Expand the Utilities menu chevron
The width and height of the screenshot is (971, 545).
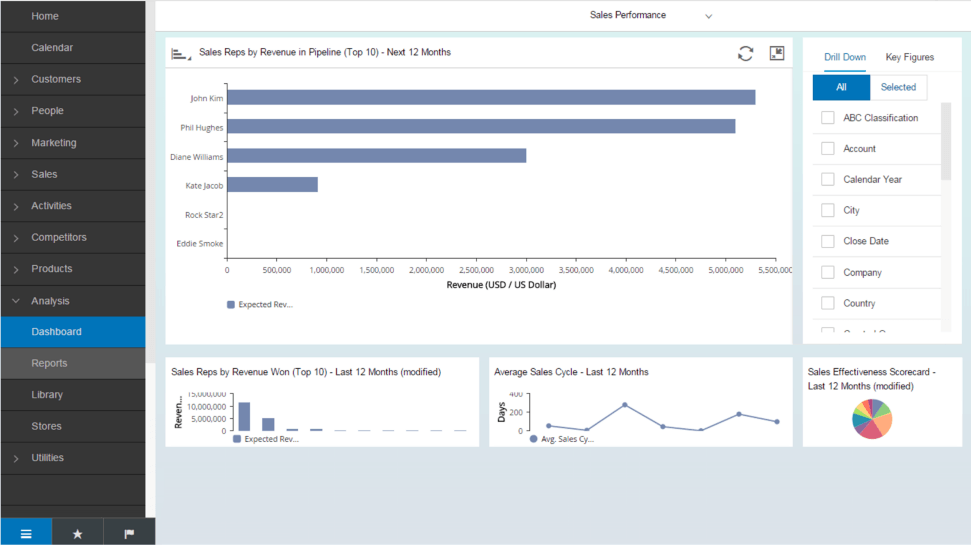16,458
